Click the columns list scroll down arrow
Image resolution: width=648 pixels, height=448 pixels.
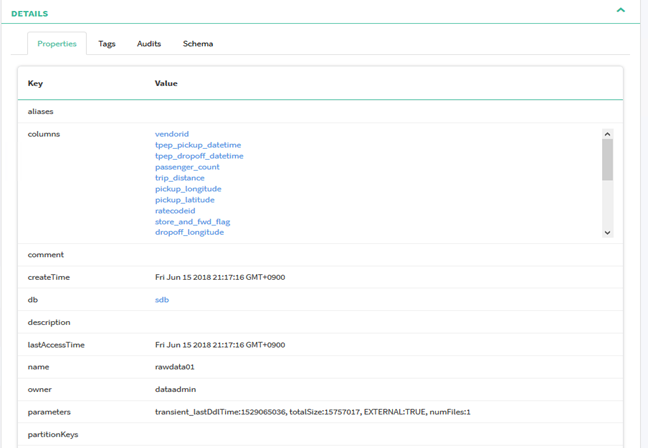[607, 232]
